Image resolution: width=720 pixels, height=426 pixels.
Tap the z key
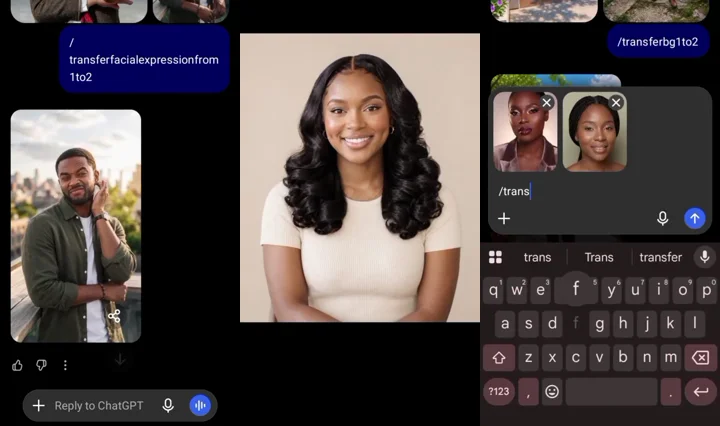(x=529, y=358)
